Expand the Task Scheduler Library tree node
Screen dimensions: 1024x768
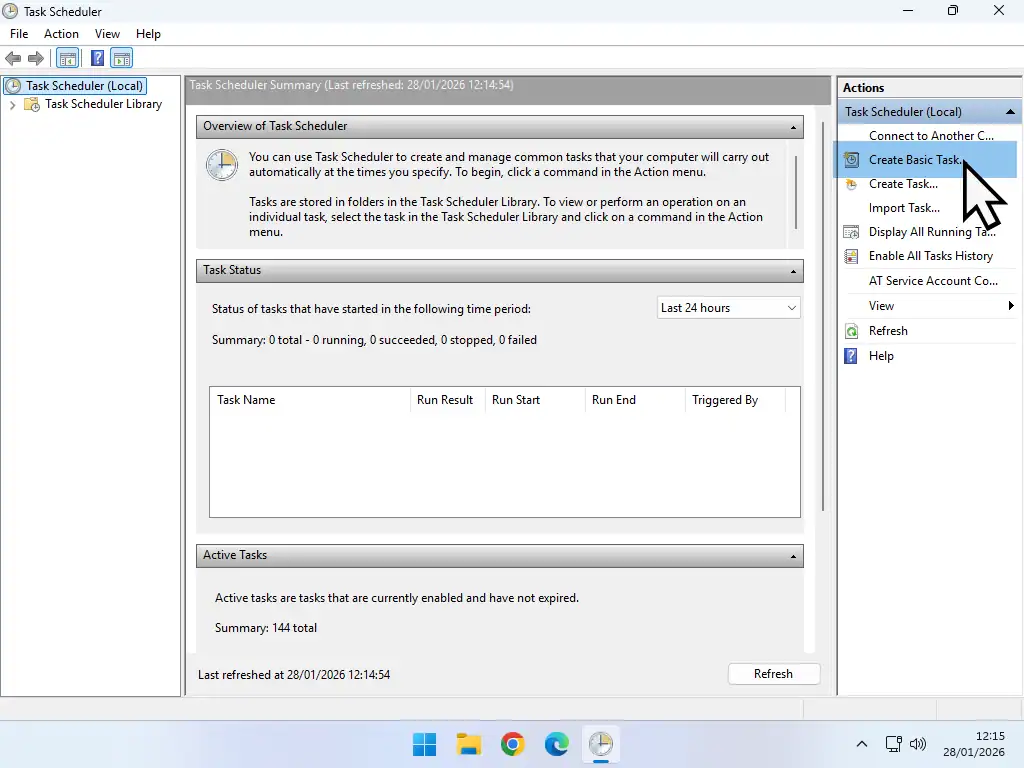[12, 104]
